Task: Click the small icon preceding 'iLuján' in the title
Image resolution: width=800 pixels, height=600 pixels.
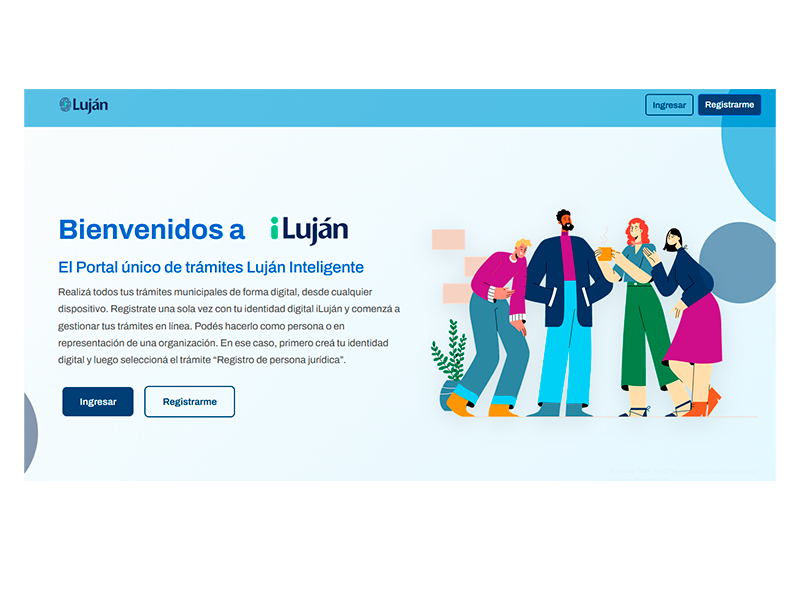Action: 275,228
